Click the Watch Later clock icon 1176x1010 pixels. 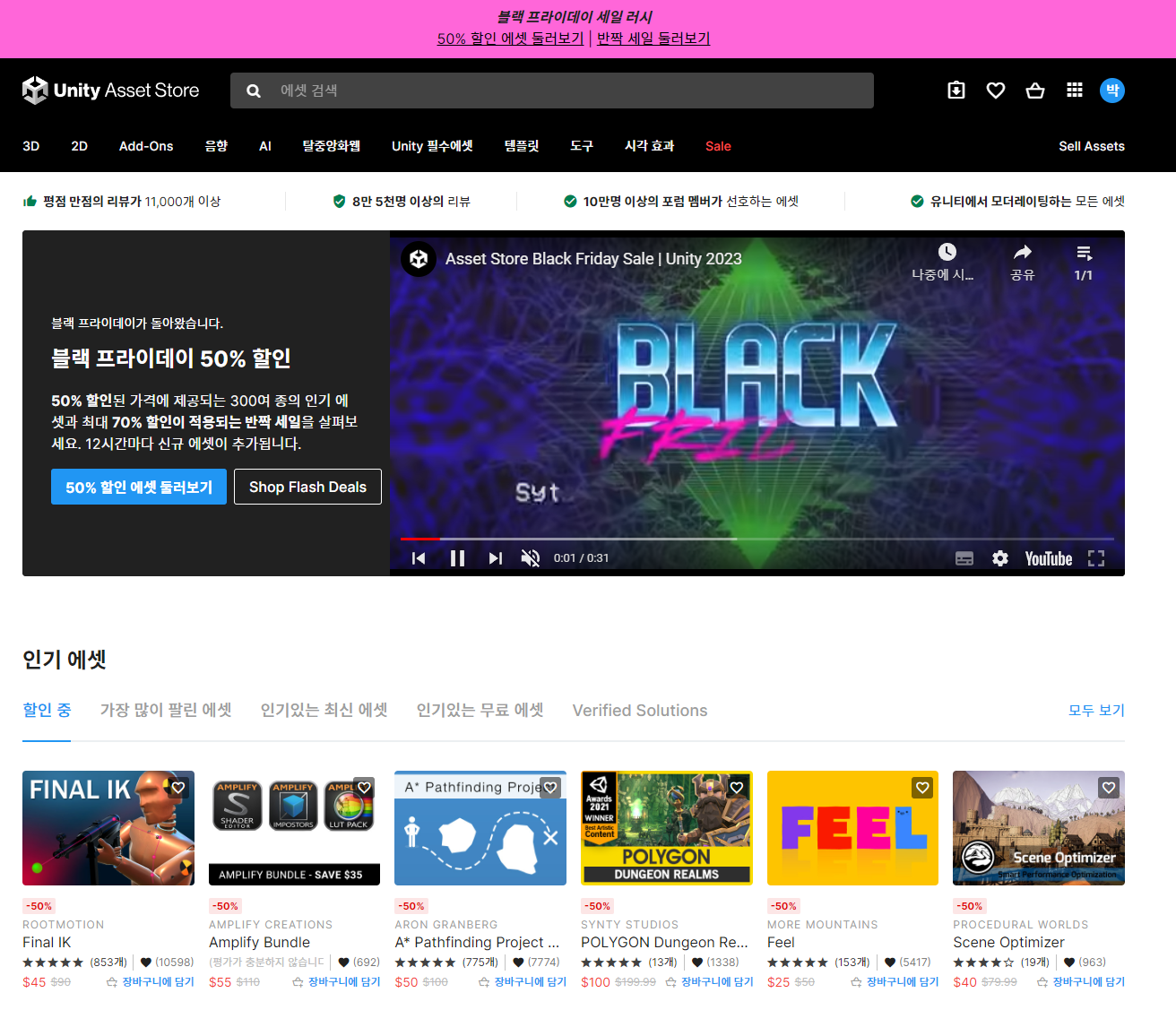[x=947, y=252]
